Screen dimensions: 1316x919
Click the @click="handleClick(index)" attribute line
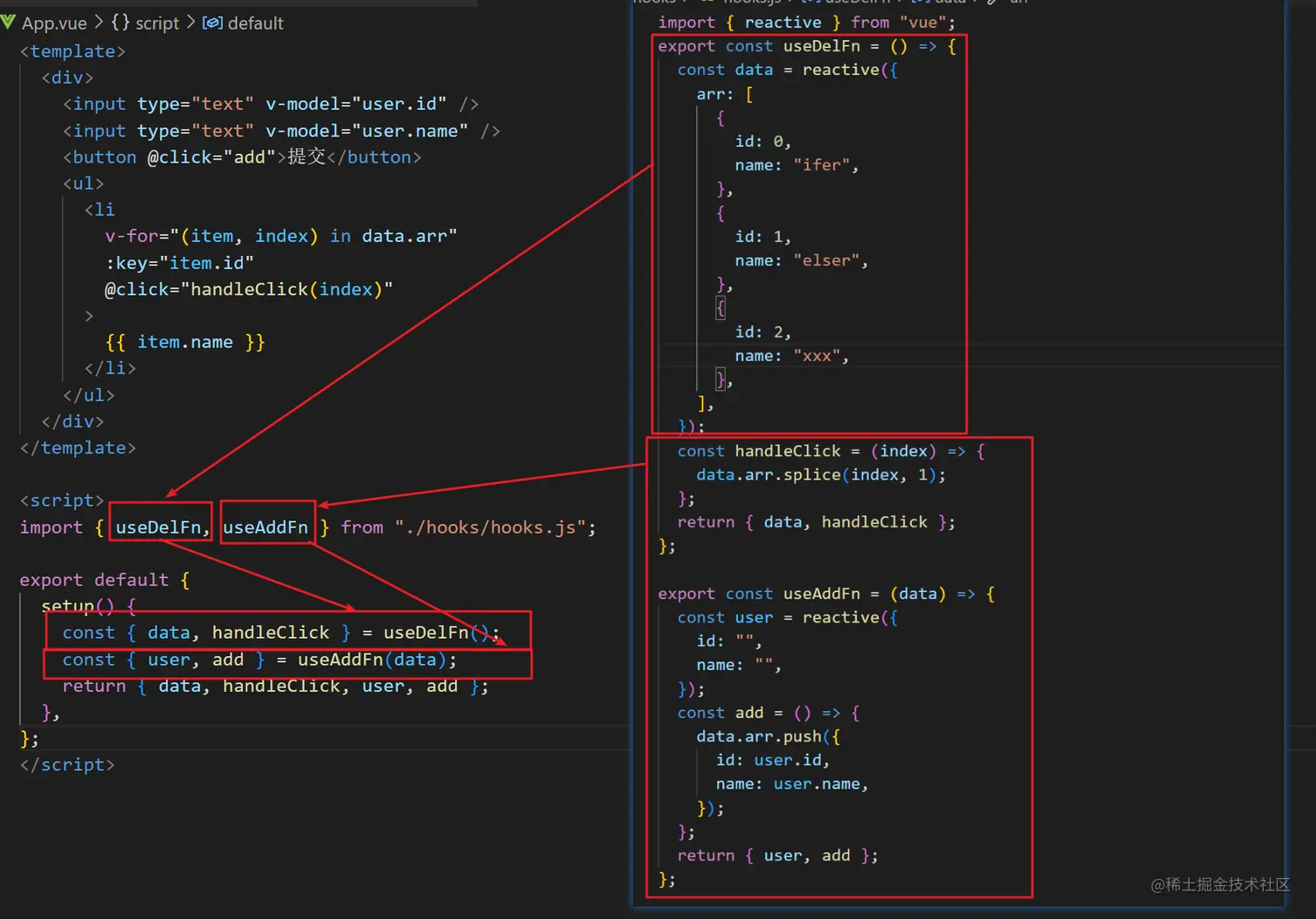pyautogui.click(x=249, y=289)
